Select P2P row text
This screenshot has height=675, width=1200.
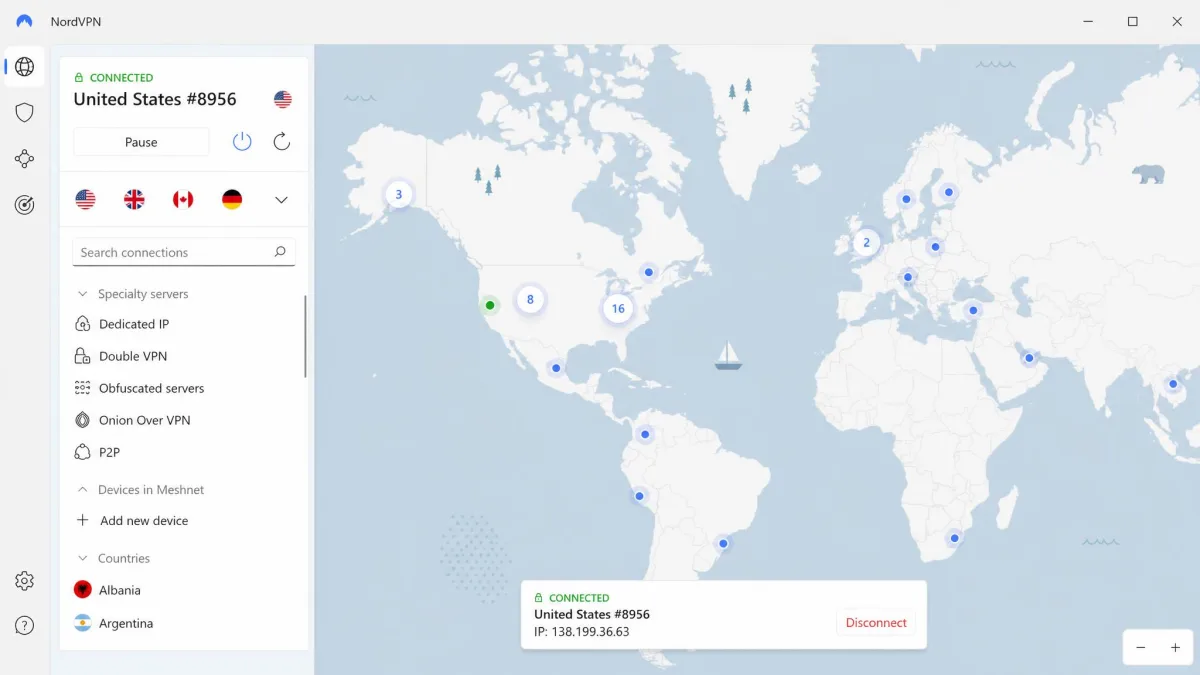[109, 452]
